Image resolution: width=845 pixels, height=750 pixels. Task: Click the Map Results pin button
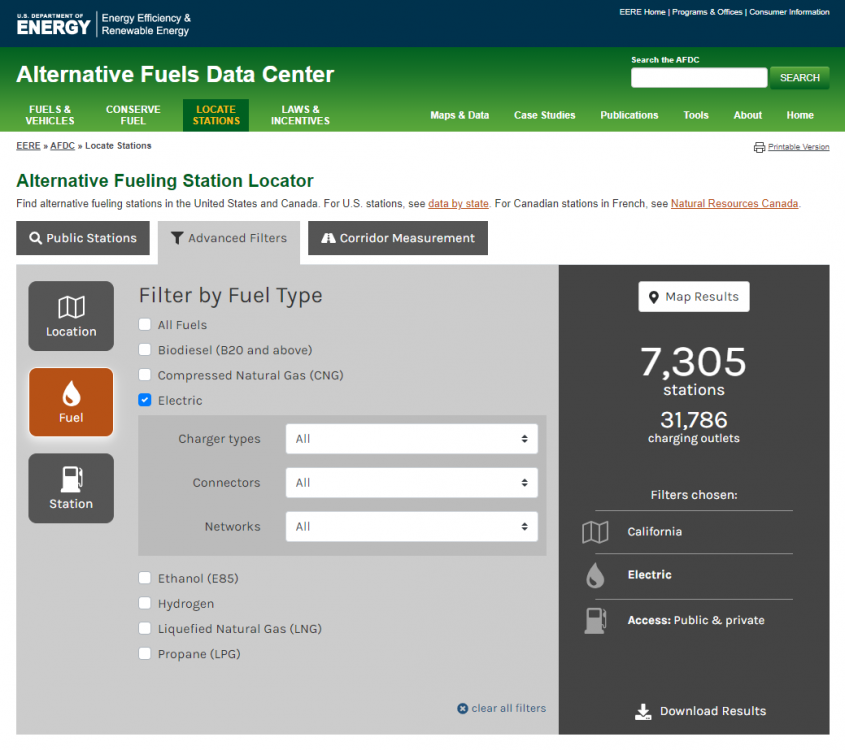tap(693, 297)
